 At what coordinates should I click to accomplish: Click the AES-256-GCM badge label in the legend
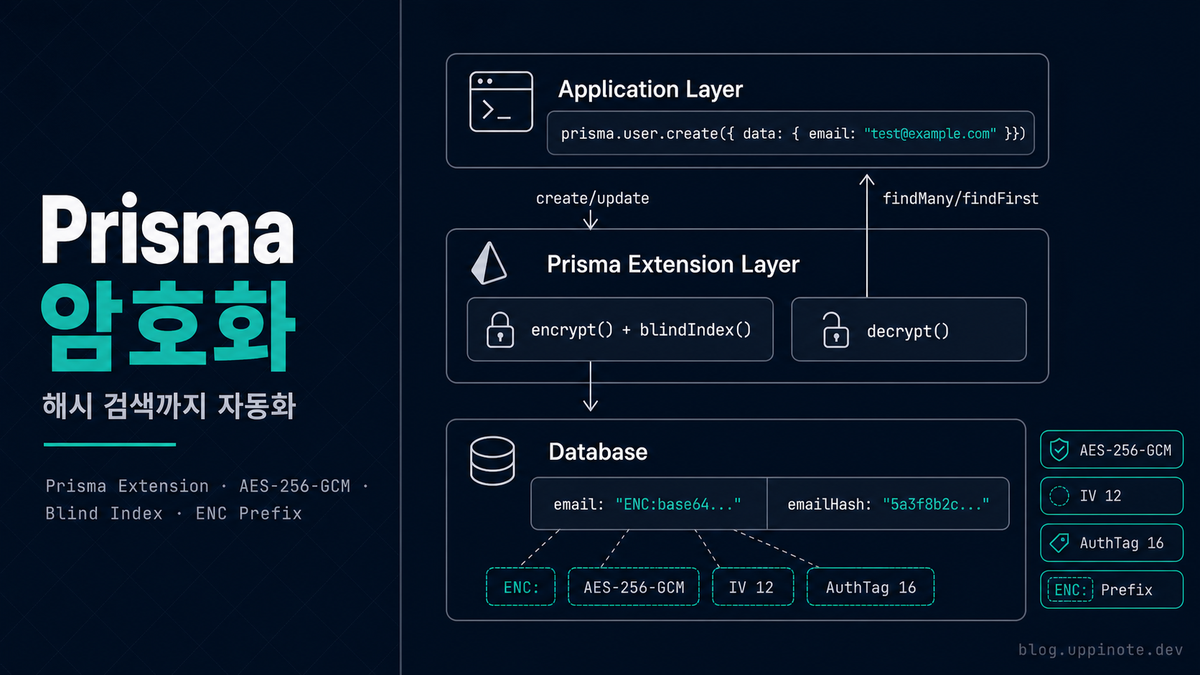click(1125, 450)
